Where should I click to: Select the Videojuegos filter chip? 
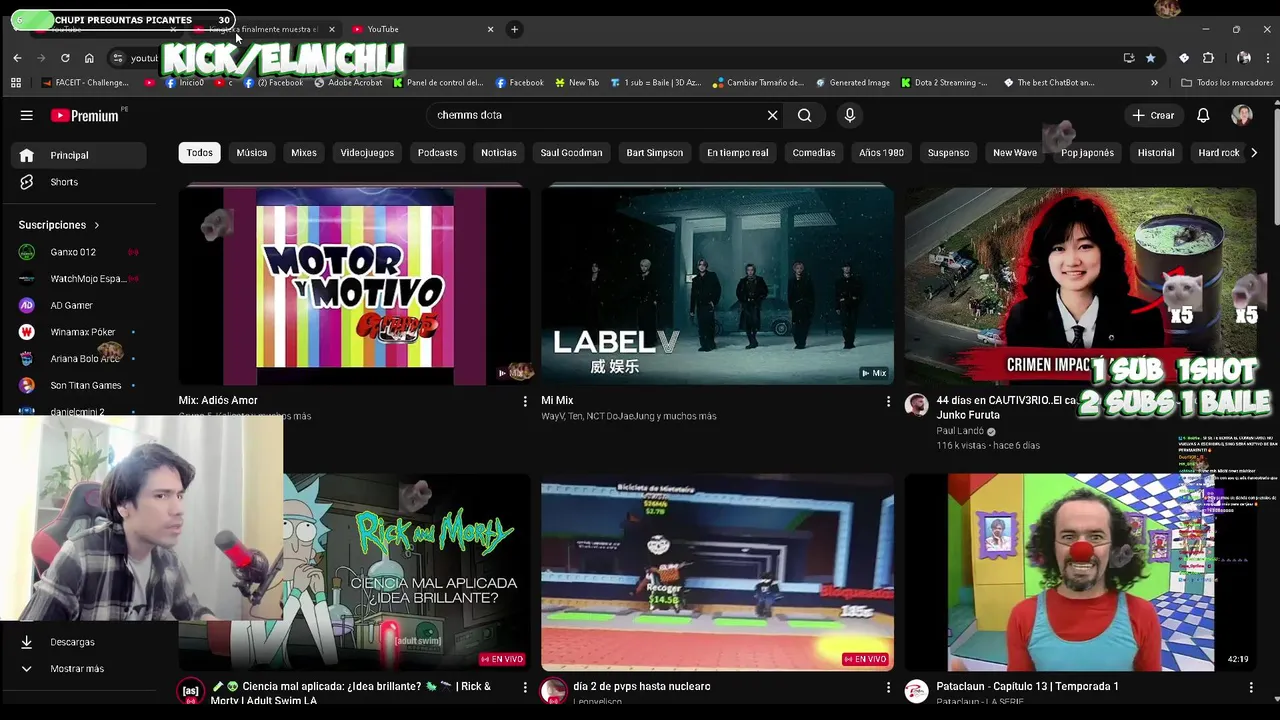click(367, 153)
